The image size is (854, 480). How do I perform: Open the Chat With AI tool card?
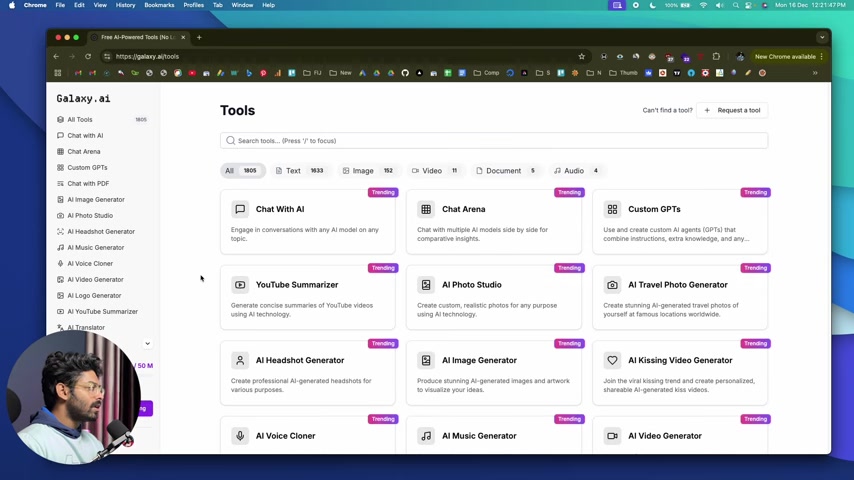pos(308,222)
